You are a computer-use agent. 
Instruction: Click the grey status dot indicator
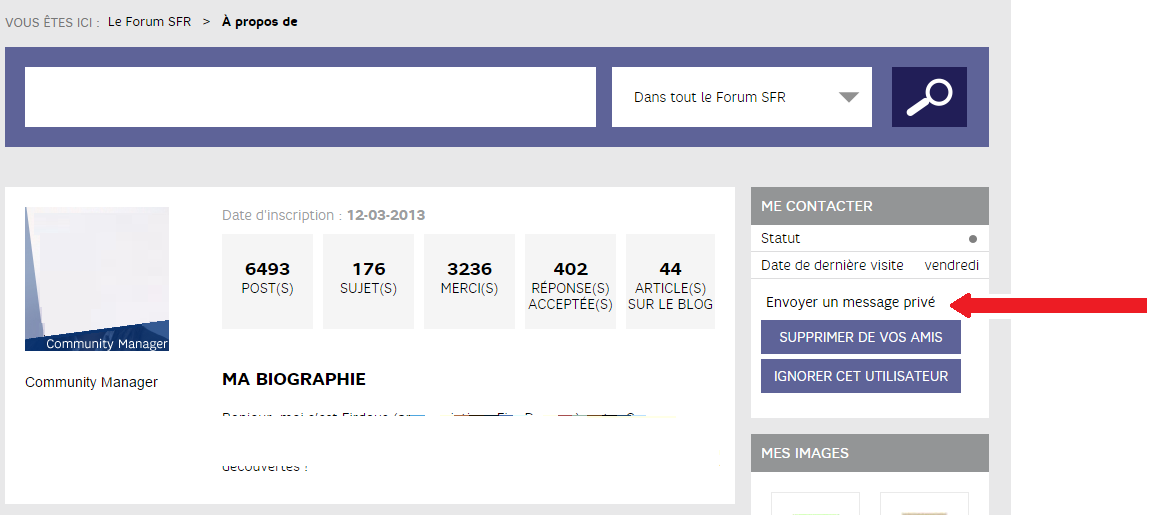tap(972, 239)
